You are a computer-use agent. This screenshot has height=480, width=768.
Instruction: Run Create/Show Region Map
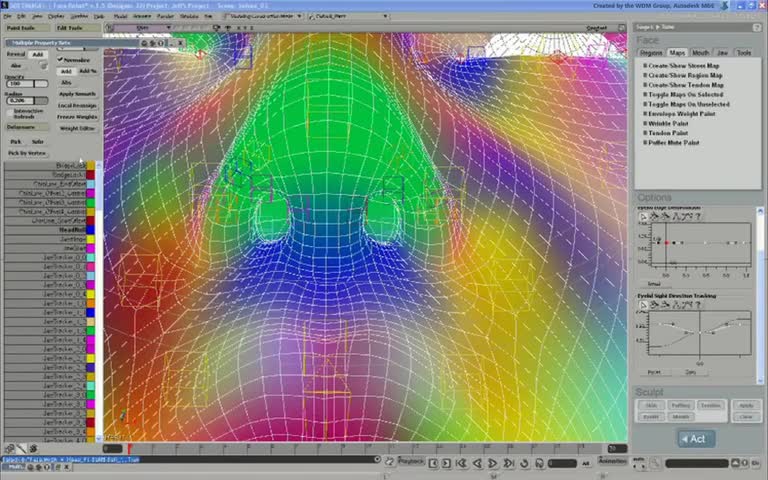pos(683,75)
